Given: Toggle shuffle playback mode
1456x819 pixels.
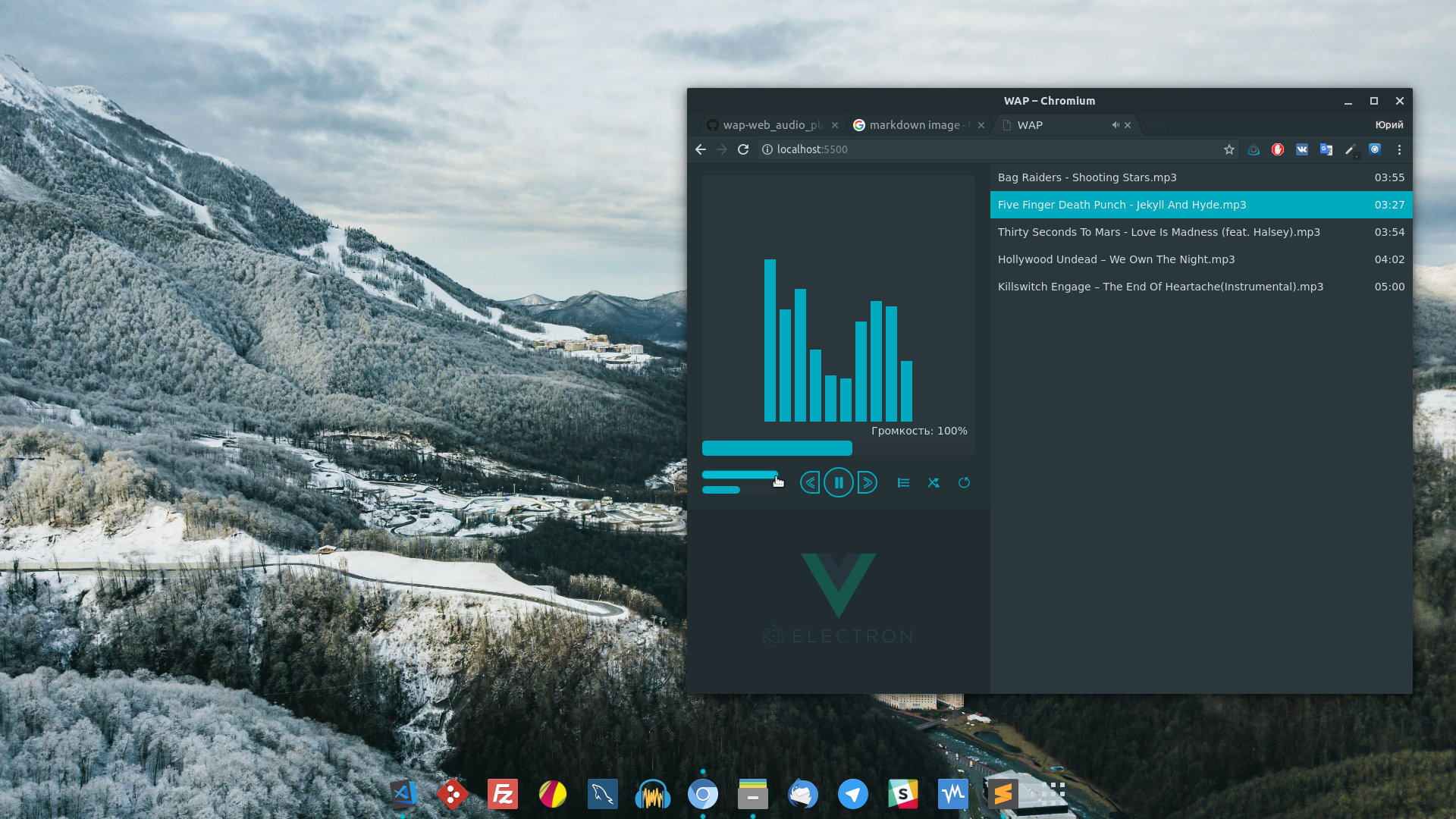Looking at the screenshot, I should click(x=934, y=483).
